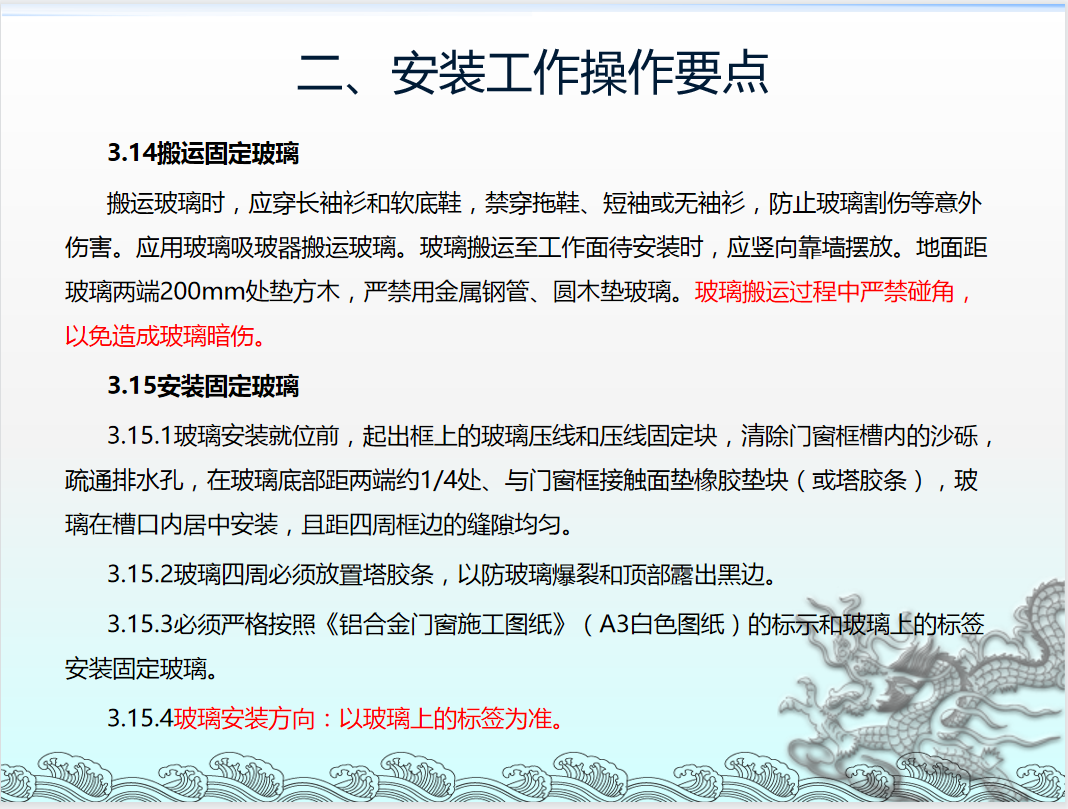Click paragraph 3.15.1玻璃安装就位前

coord(550,436)
